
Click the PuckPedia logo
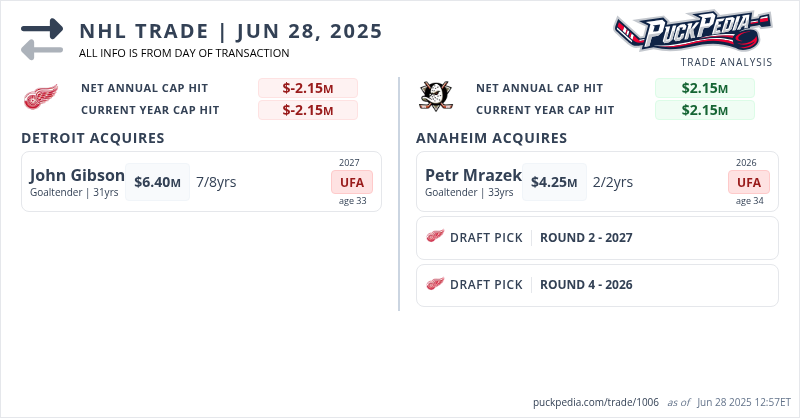click(x=692, y=32)
